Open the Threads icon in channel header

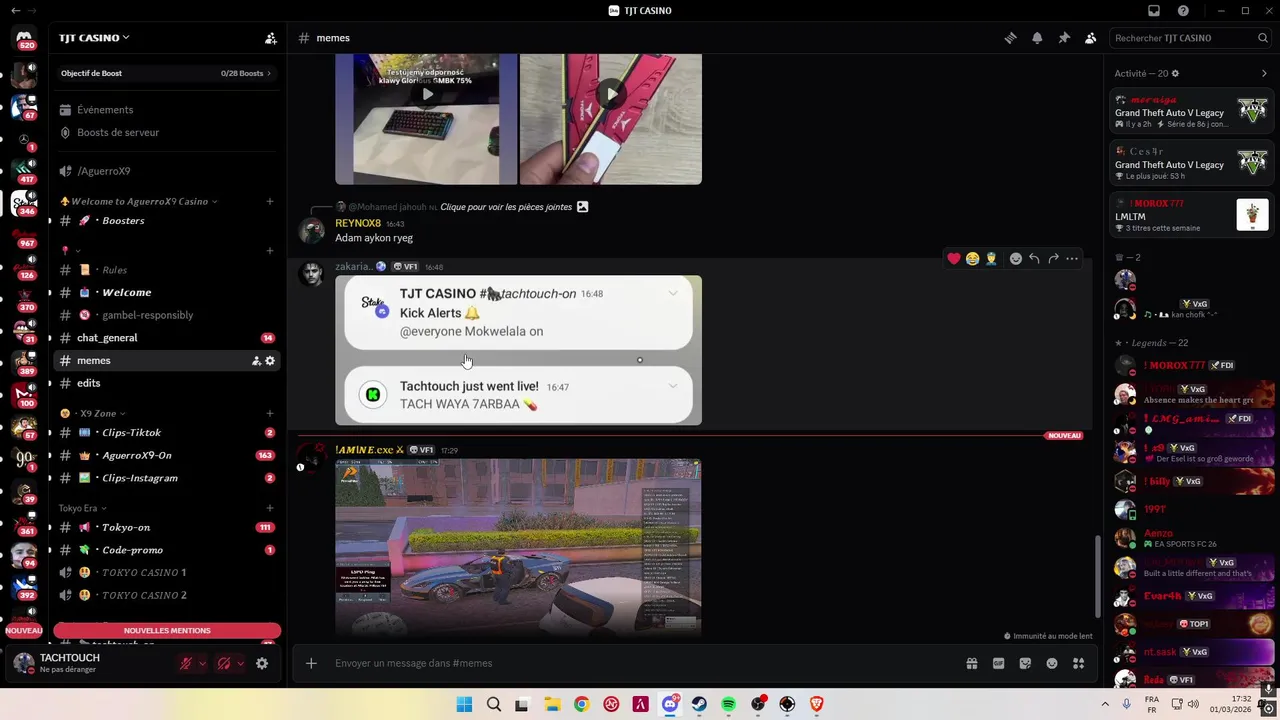point(1010,38)
